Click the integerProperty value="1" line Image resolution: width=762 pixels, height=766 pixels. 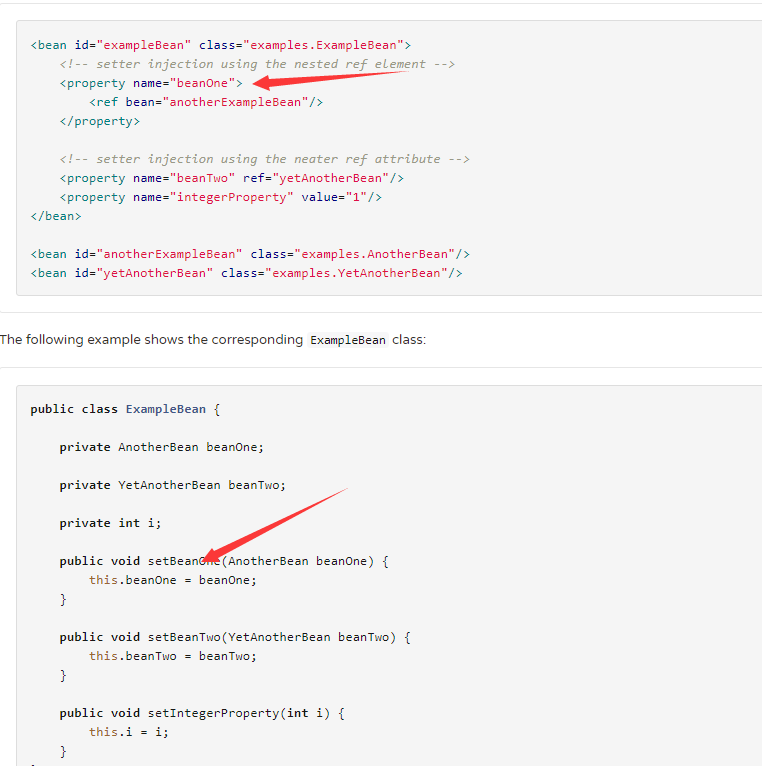pyautogui.click(x=221, y=197)
